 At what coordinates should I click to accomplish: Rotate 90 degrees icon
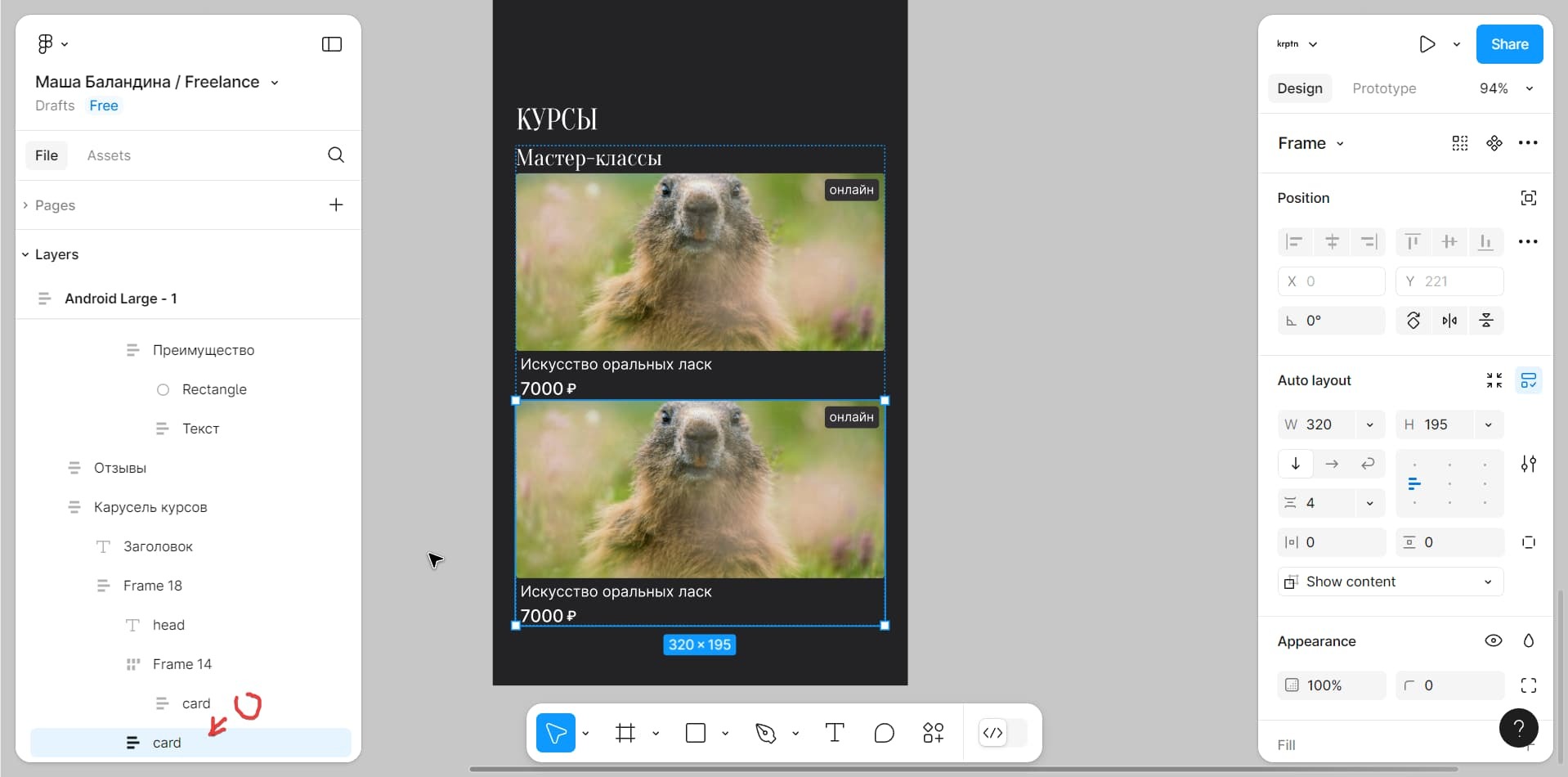1413,321
